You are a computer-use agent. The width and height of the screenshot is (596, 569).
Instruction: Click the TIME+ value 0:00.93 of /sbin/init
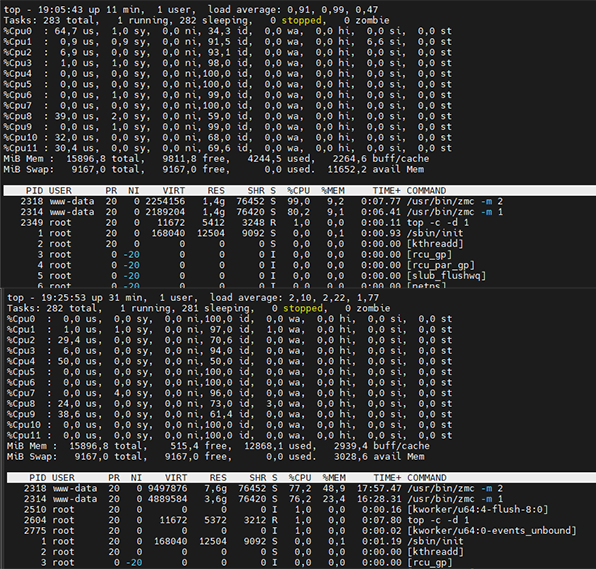pos(380,233)
